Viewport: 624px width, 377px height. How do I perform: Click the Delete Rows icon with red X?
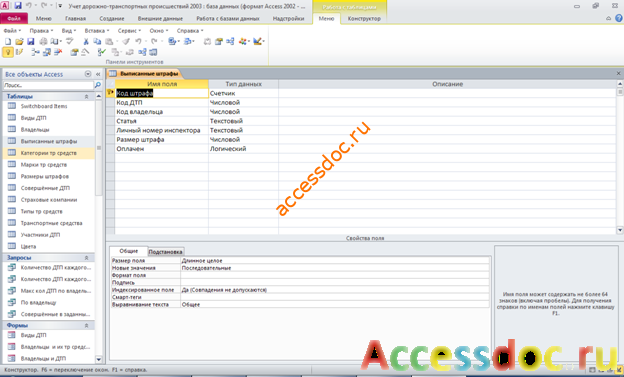tap(58, 52)
